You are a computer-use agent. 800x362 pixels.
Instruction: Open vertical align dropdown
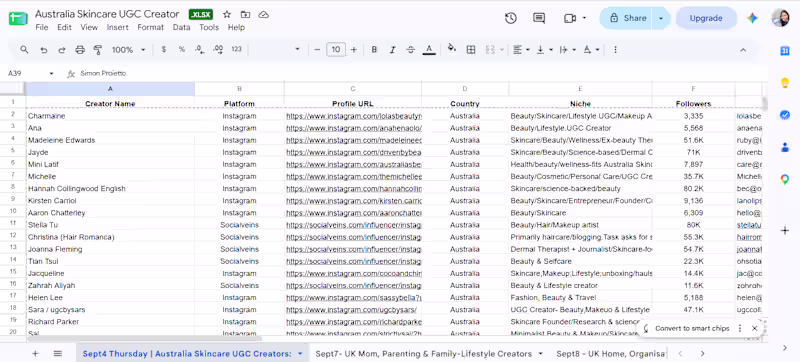(x=544, y=49)
